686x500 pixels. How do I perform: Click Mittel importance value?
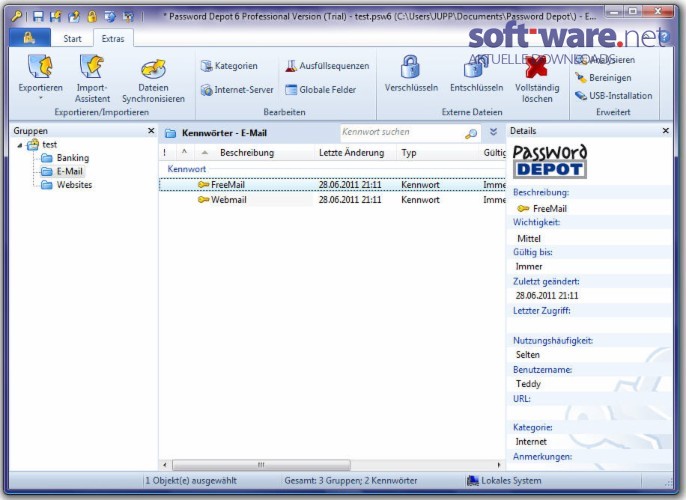[x=529, y=238]
